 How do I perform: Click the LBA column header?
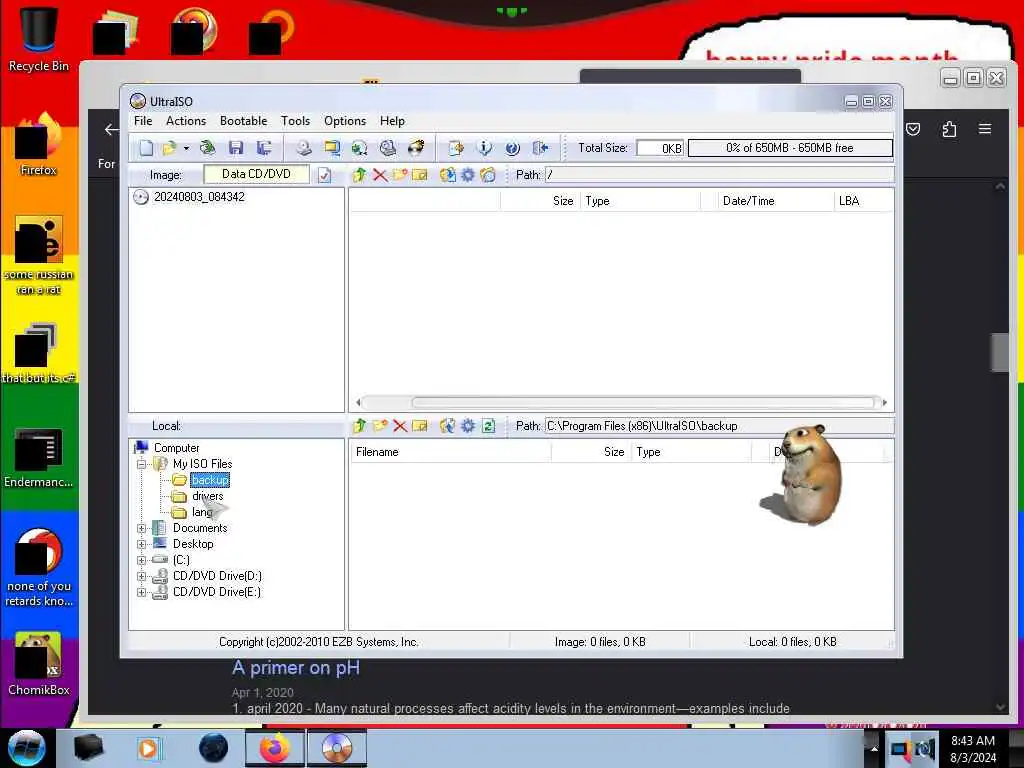[x=863, y=201]
